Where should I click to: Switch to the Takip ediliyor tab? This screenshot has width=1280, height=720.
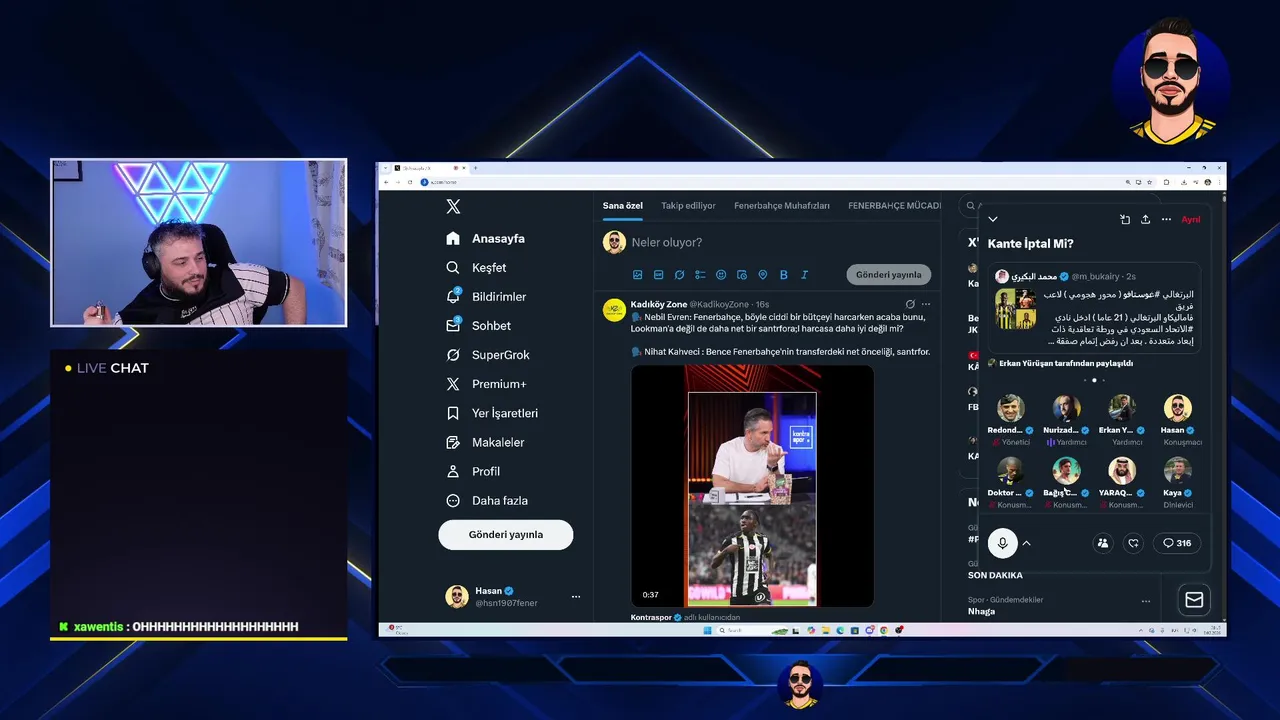click(x=688, y=205)
